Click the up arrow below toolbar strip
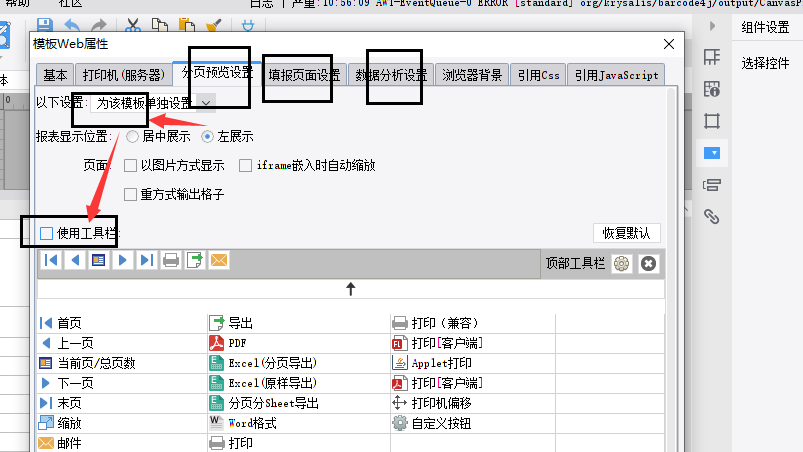Screen dimensions: 803x452 (x=351, y=289)
